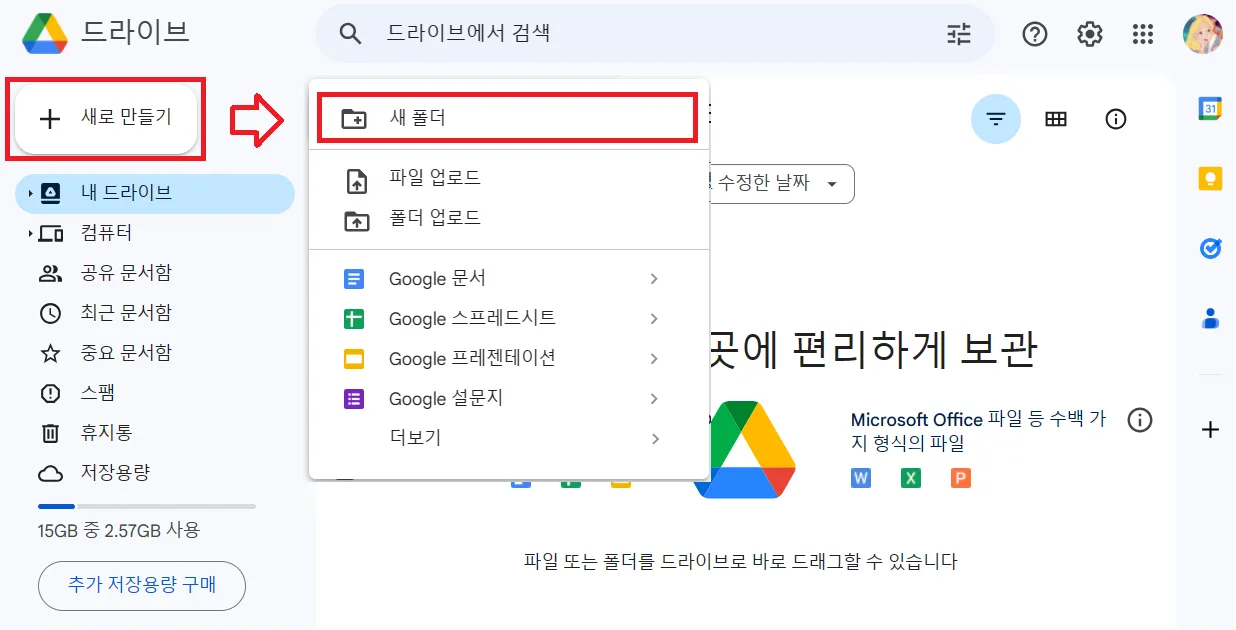The image size is (1236, 630).
Task: Select Google 프레젠테이션 menu entry
Action: [509, 359]
